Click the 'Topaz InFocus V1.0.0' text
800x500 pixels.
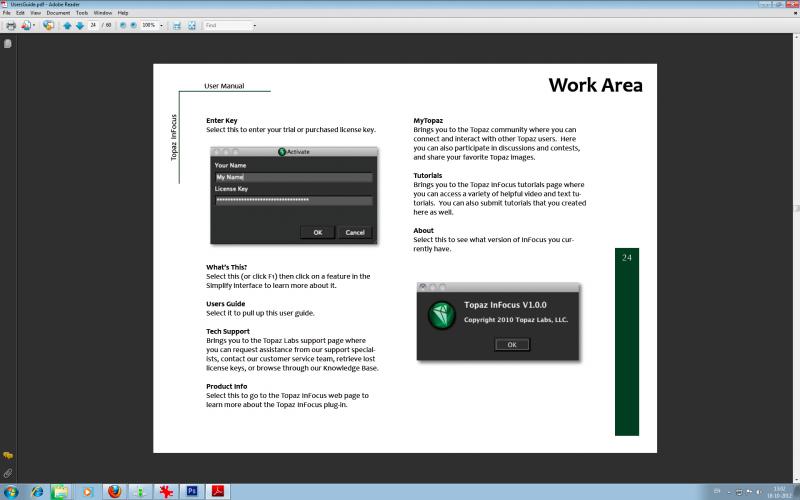pos(505,305)
